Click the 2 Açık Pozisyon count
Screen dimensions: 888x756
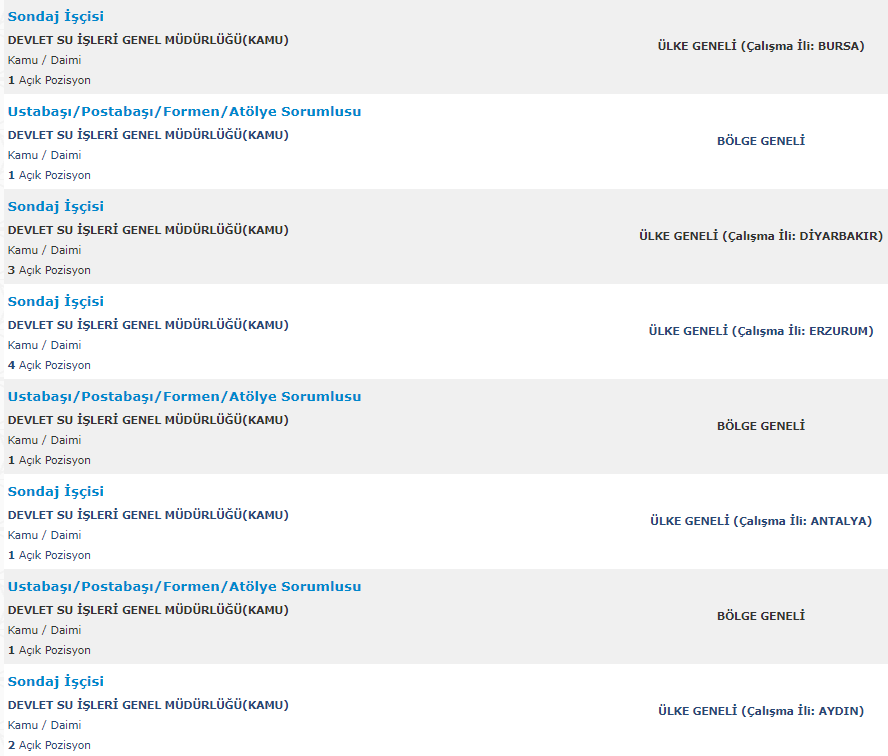(x=49, y=745)
